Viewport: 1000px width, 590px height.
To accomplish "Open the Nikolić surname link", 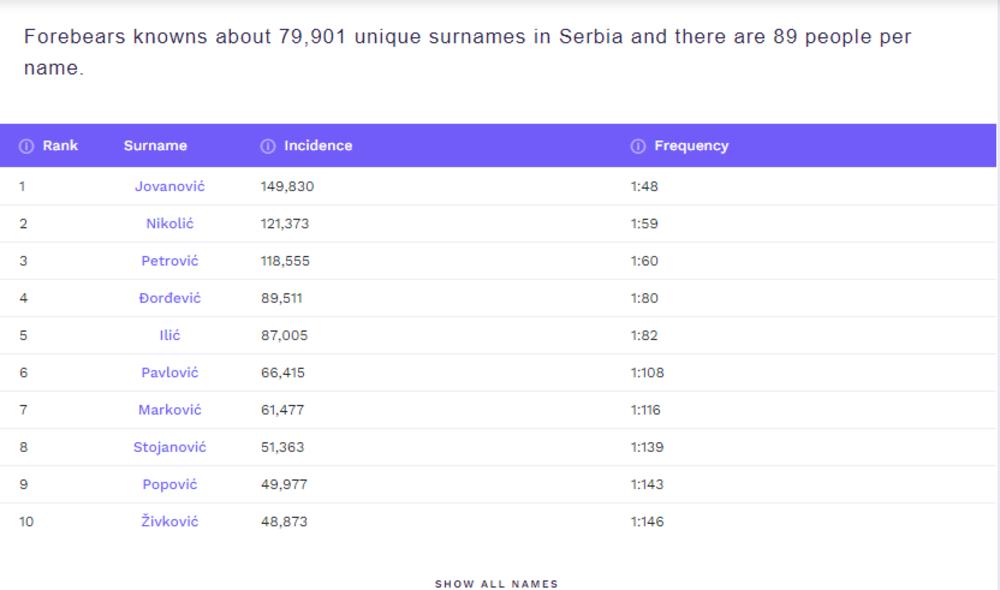I will 170,224.
